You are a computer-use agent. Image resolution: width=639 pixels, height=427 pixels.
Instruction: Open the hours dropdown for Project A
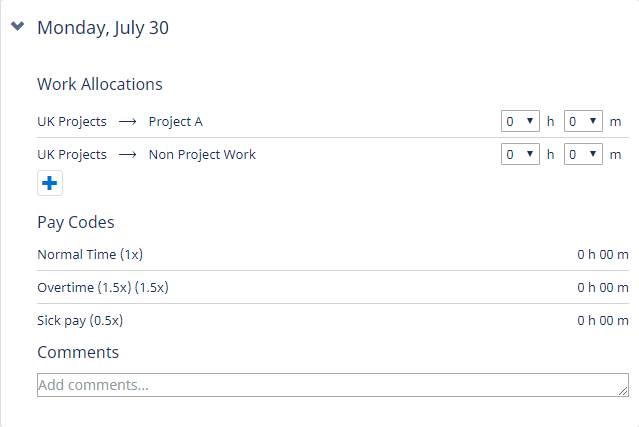(x=520, y=121)
